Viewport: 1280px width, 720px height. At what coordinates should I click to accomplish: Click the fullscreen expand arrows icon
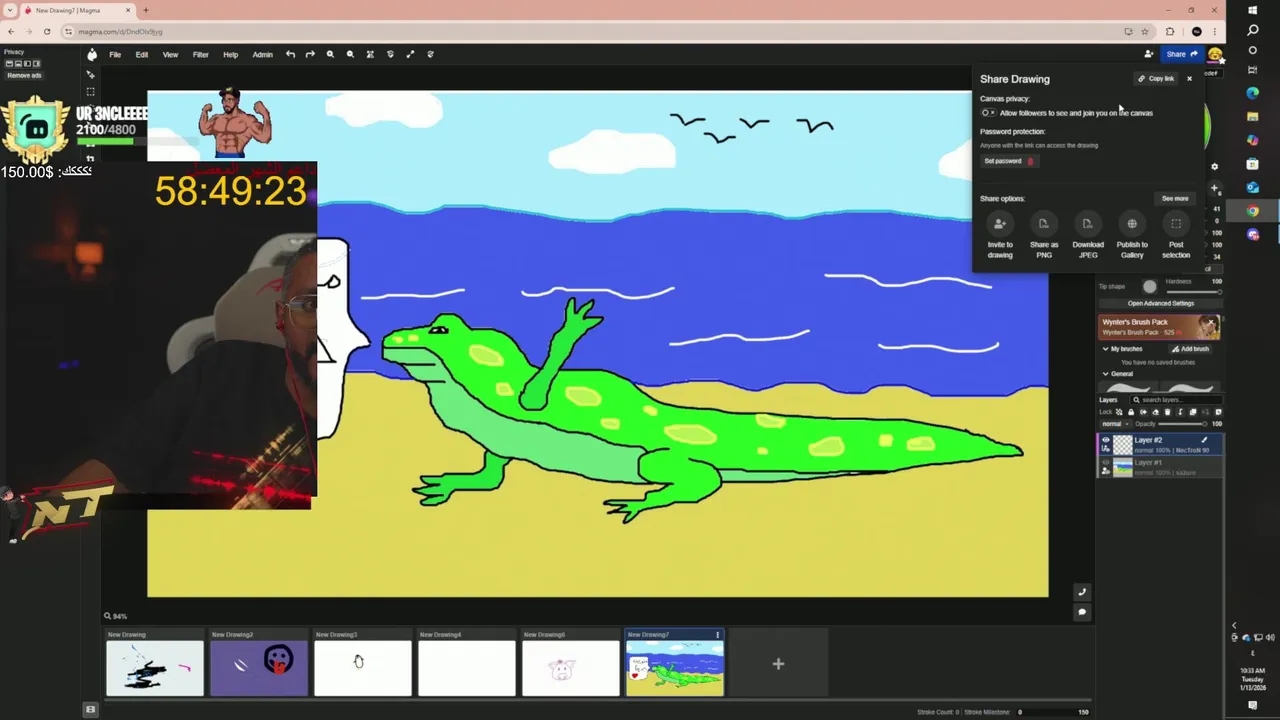click(410, 54)
